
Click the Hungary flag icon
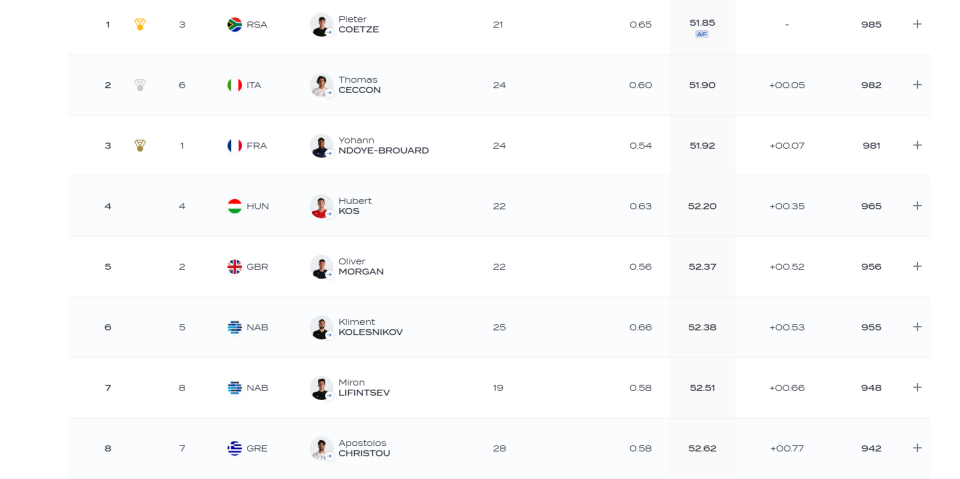[234, 206]
